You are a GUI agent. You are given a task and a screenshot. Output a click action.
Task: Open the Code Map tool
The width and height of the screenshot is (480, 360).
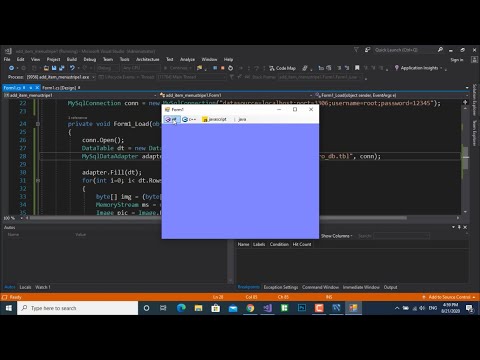coord(282,68)
